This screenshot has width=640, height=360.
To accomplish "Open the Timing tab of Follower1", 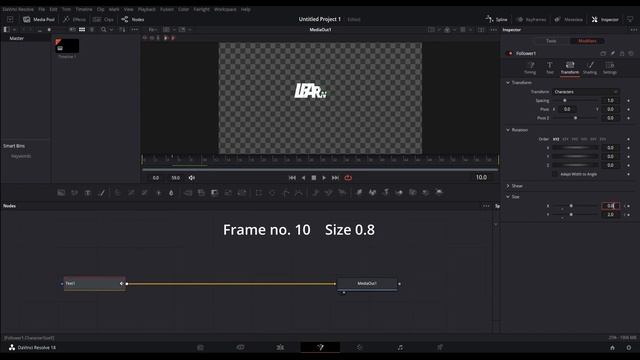I will [530, 68].
